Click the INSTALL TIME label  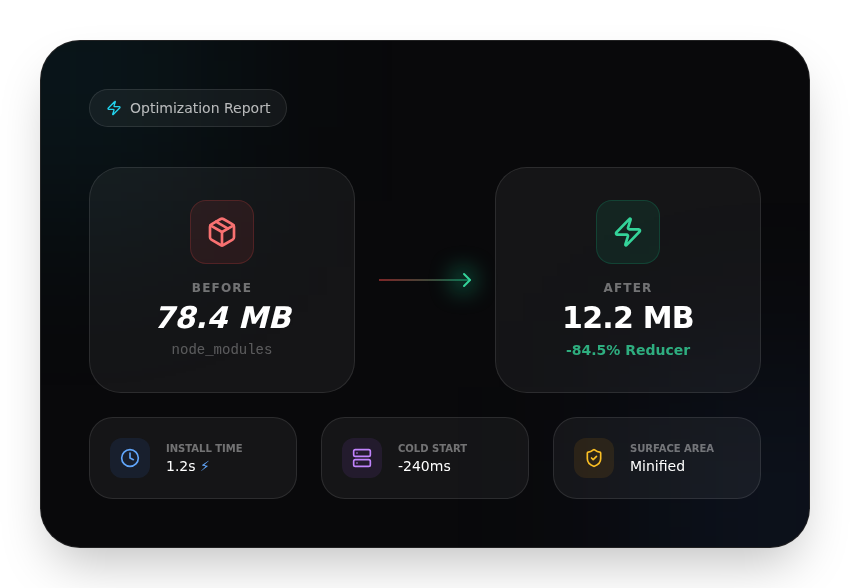[204, 448]
